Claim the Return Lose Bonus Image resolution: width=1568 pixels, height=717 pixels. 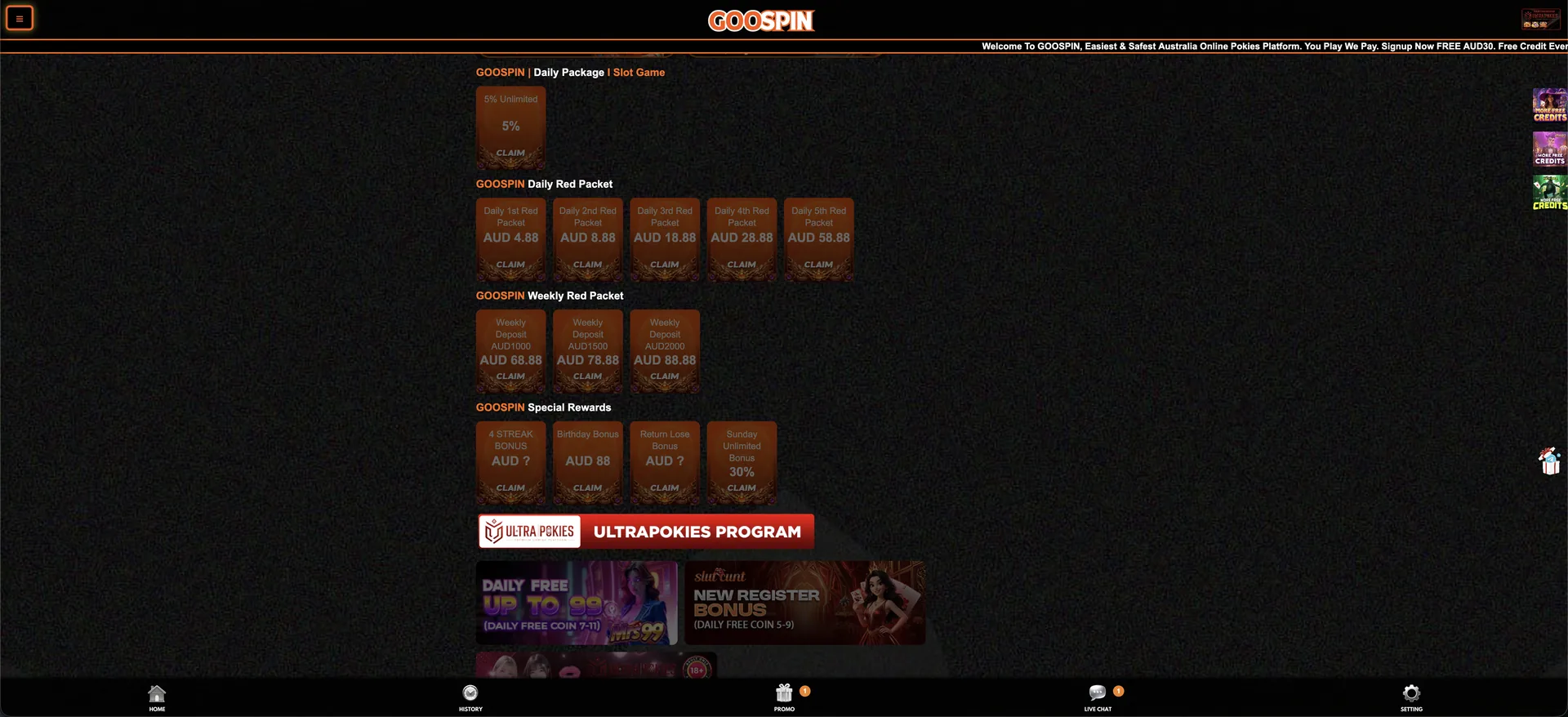[x=665, y=488]
